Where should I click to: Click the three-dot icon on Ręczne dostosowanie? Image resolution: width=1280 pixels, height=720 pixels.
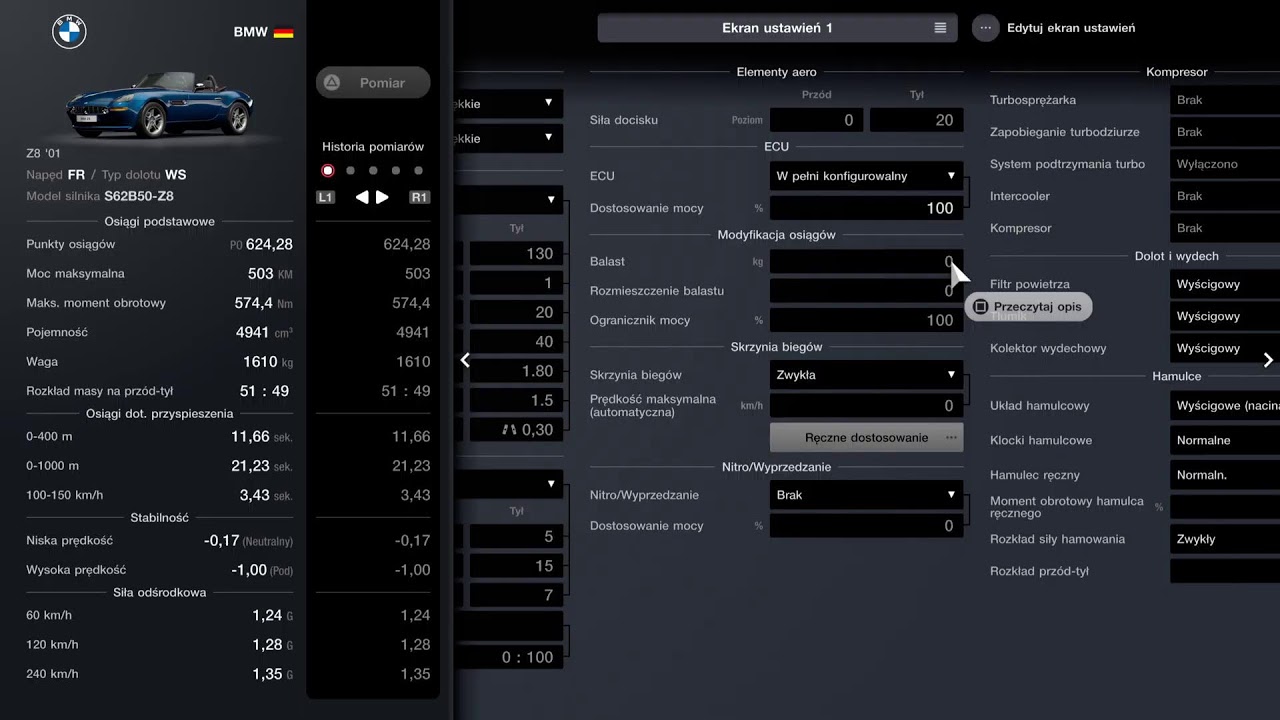click(951, 437)
